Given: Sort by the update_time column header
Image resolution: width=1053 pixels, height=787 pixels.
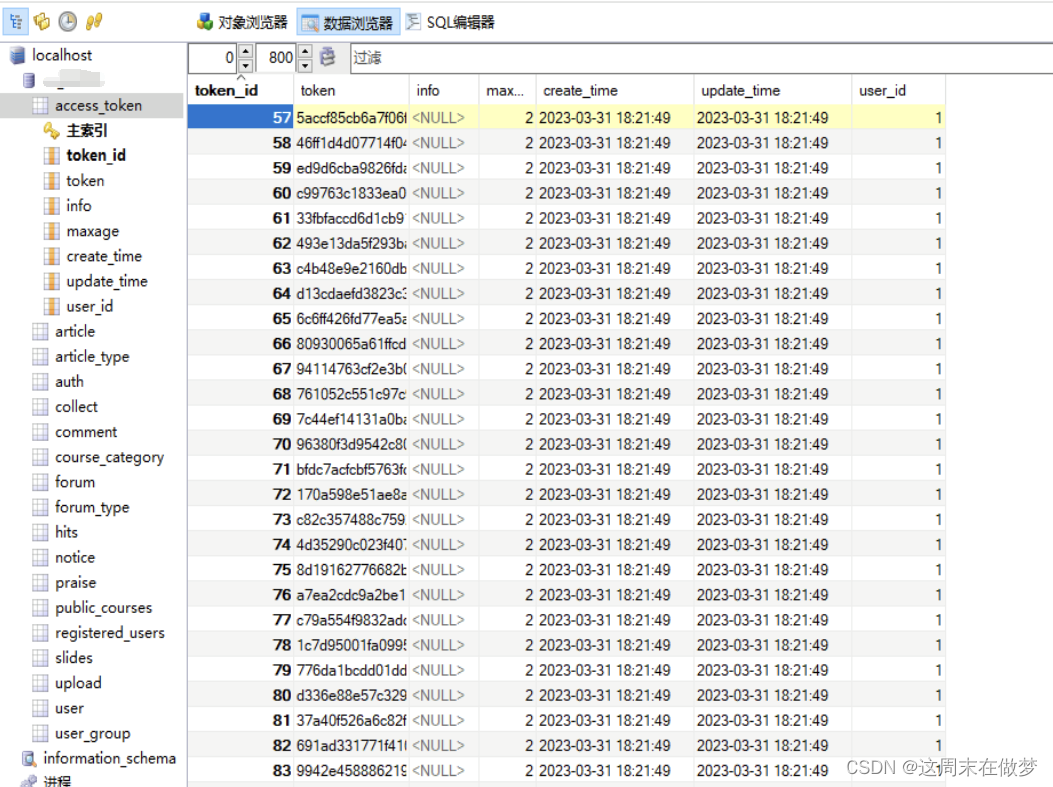Looking at the screenshot, I should coord(772,90).
